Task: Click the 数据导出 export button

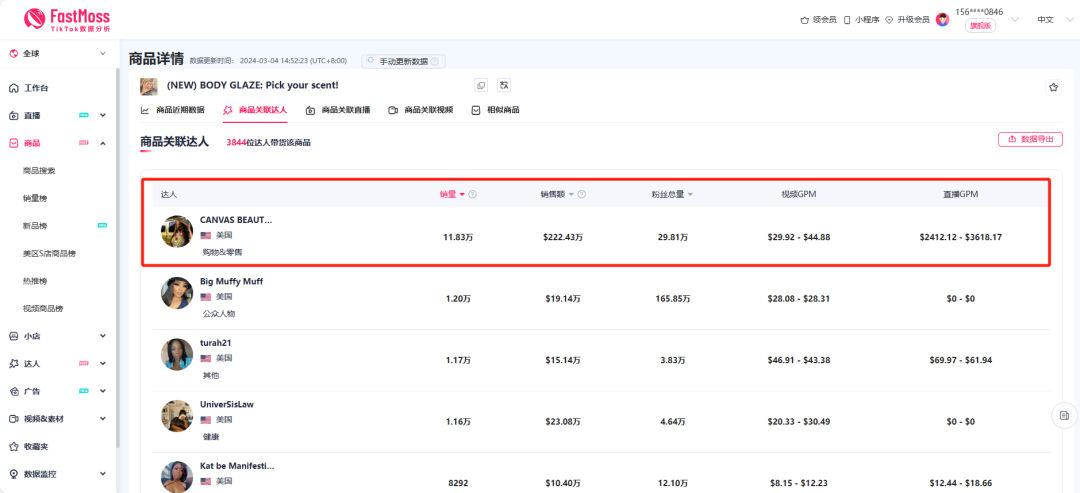Action: (1030, 139)
